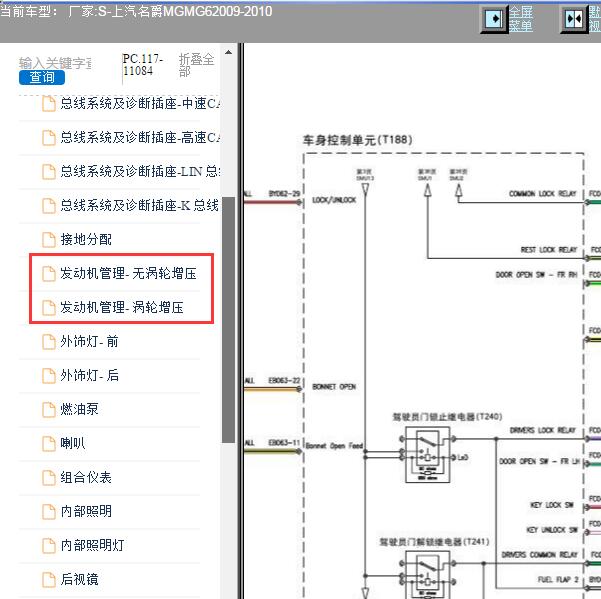Open the 燃油泵 diagram
This screenshot has height=599, width=601.
click(x=79, y=409)
